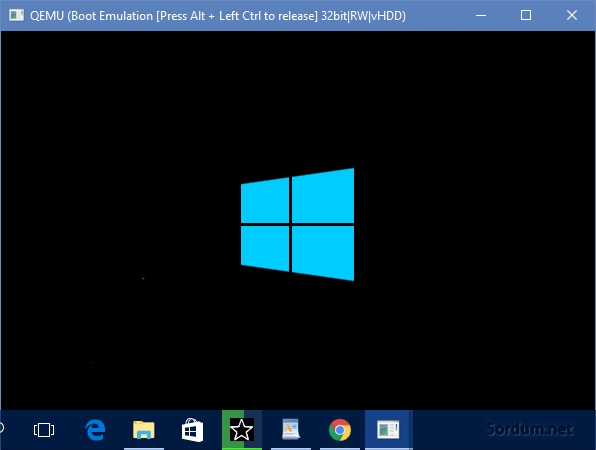Switch to Google Chrome on taskbar
596x450 pixels.
point(340,430)
